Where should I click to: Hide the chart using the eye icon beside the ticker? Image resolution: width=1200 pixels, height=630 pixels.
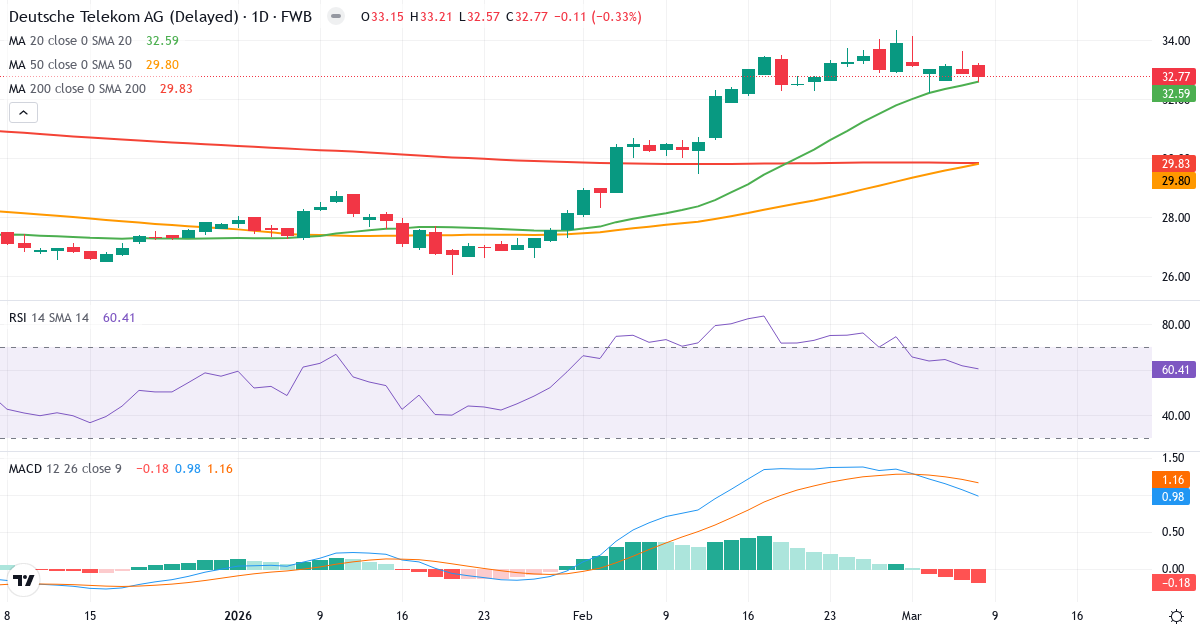point(337,16)
